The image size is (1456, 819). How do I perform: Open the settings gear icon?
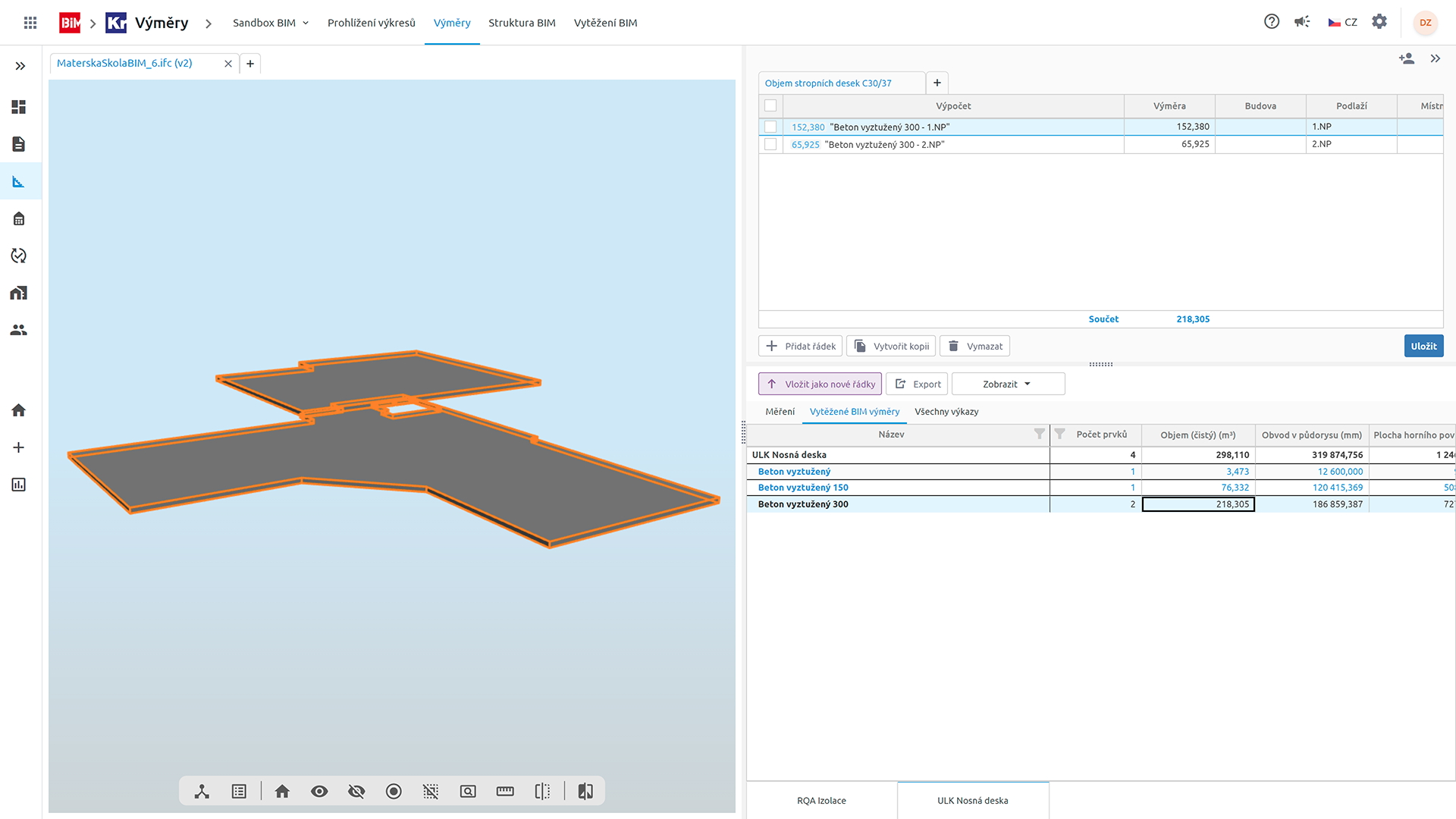tap(1379, 22)
